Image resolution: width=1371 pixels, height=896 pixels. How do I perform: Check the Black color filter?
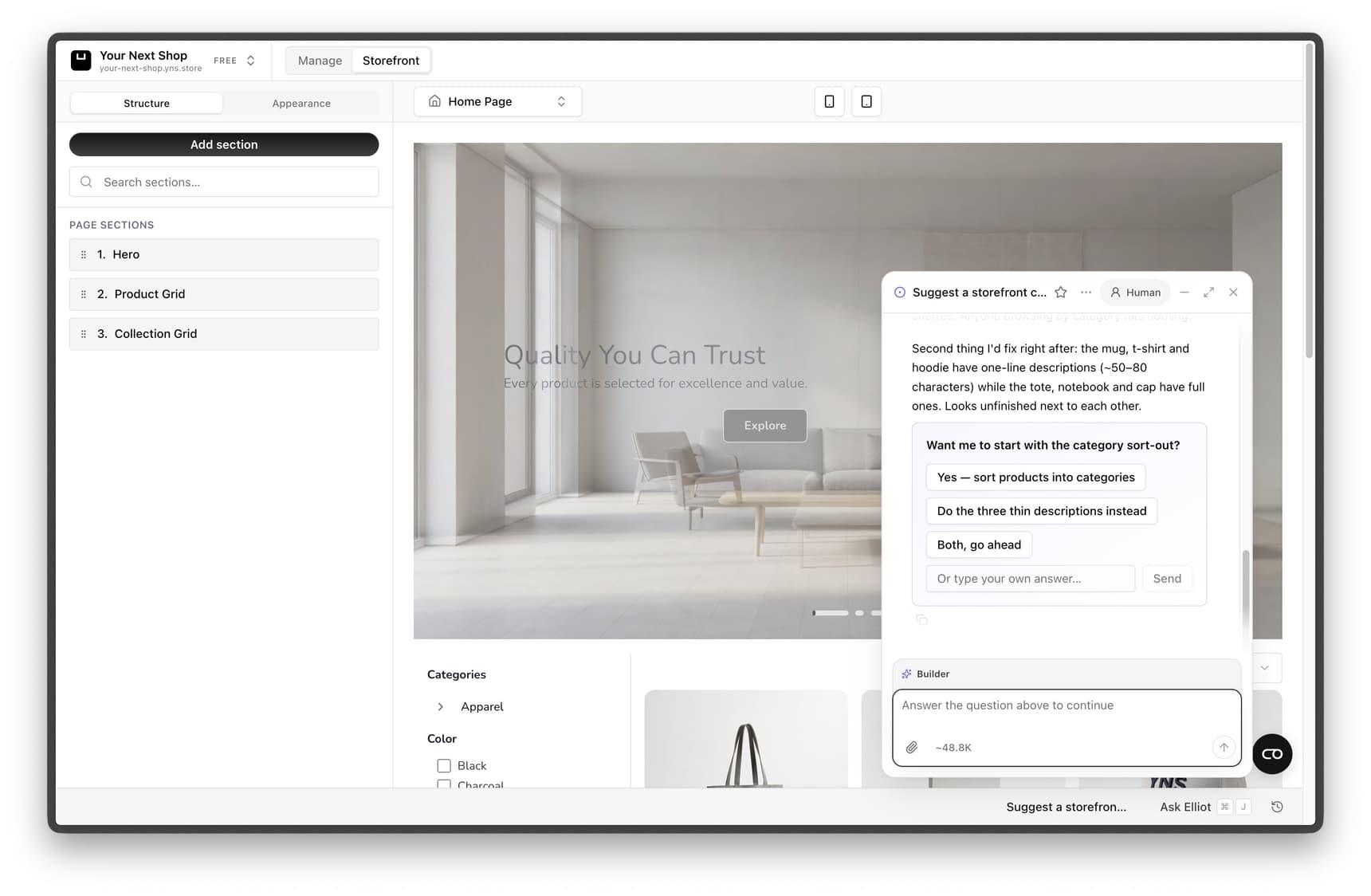pos(444,766)
